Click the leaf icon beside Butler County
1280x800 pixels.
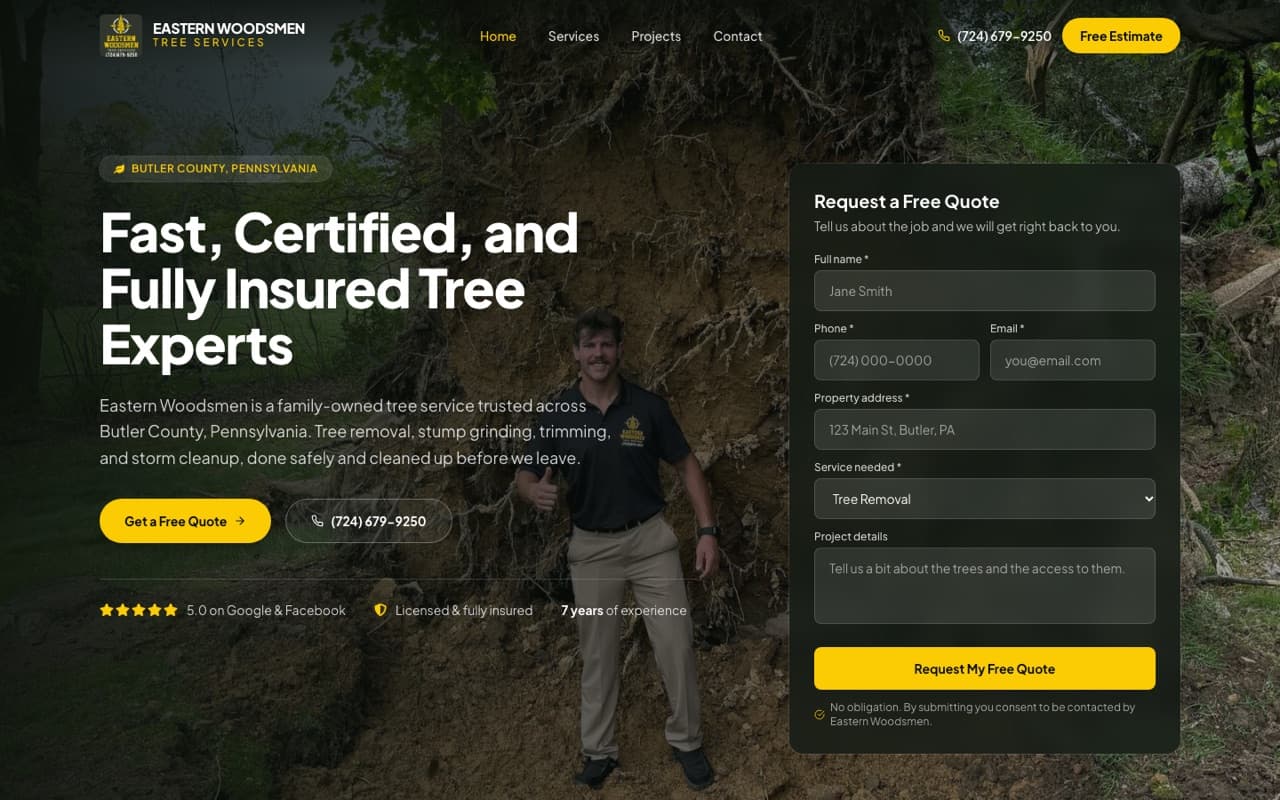tap(120, 169)
